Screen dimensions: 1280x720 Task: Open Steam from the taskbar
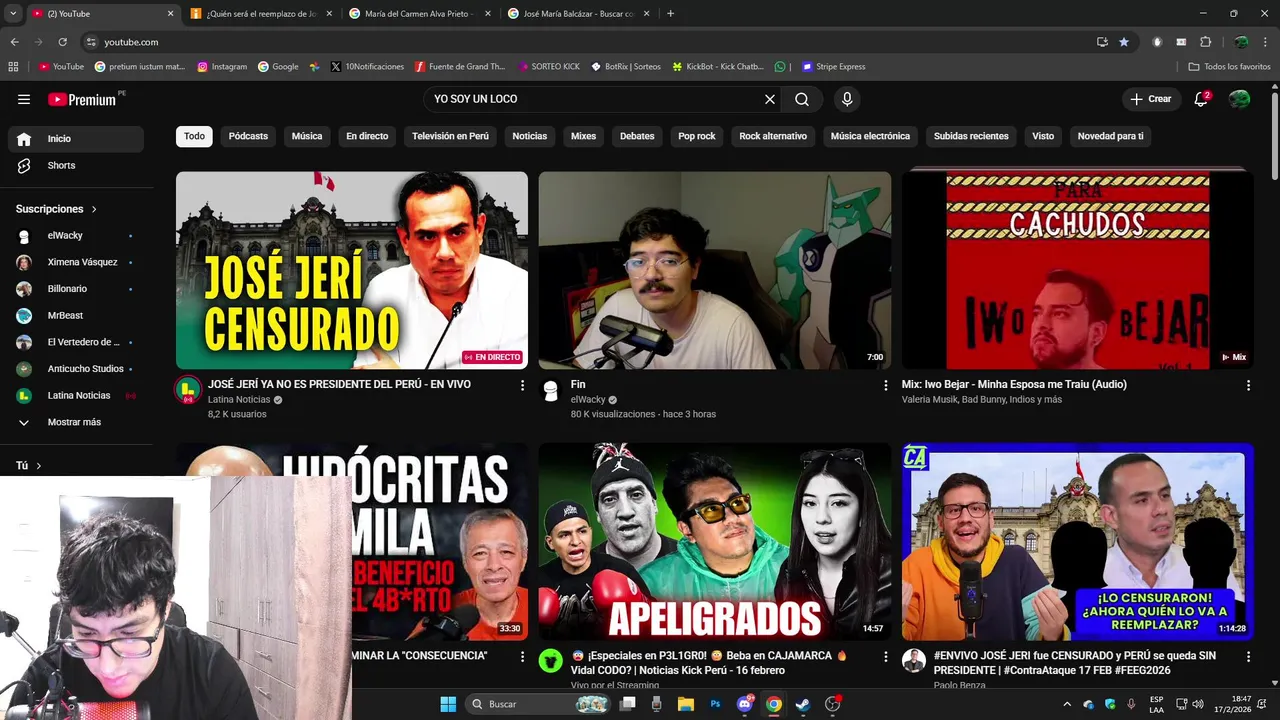tap(802, 704)
